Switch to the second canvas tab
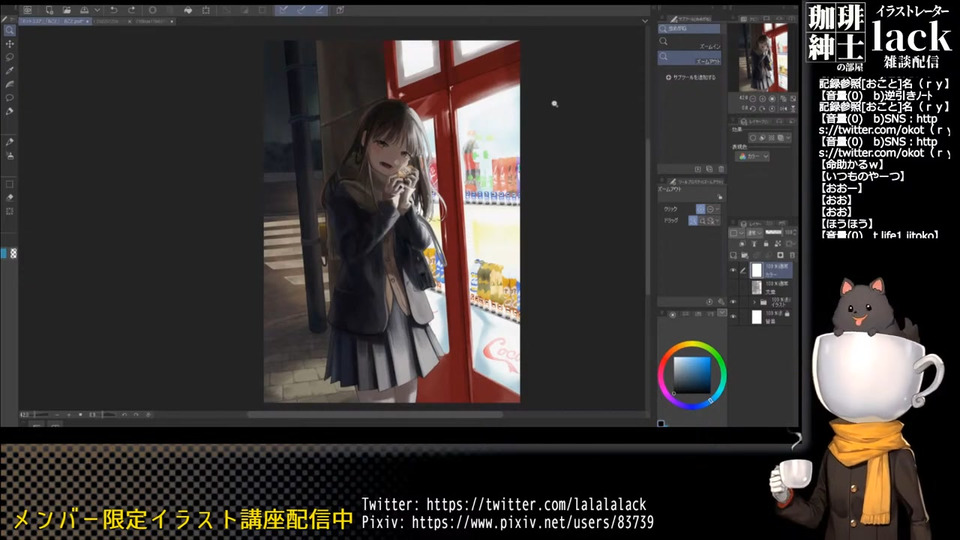The height and width of the screenshot is (540, 960). pos(112,21)
